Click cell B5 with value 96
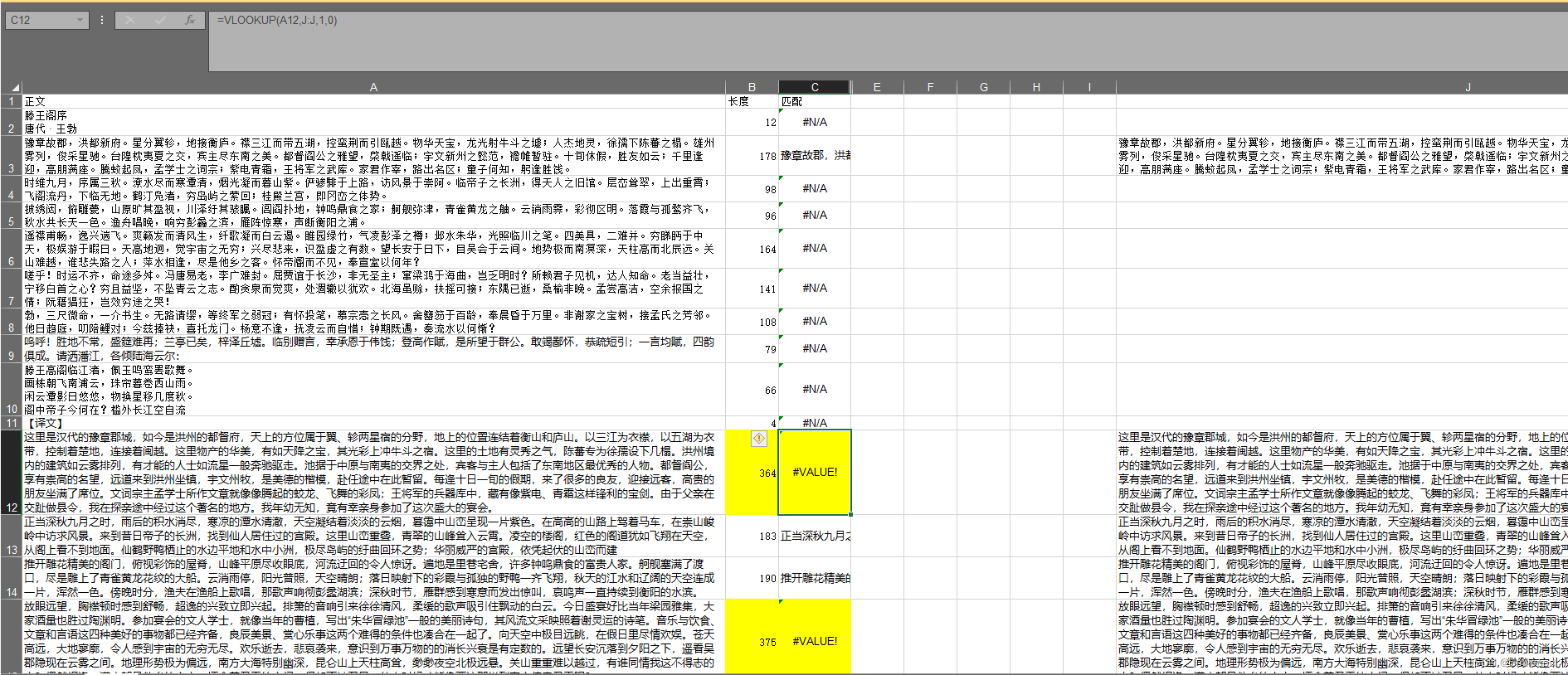Screen dimensions: 1568x675 (x=752, y=215)
